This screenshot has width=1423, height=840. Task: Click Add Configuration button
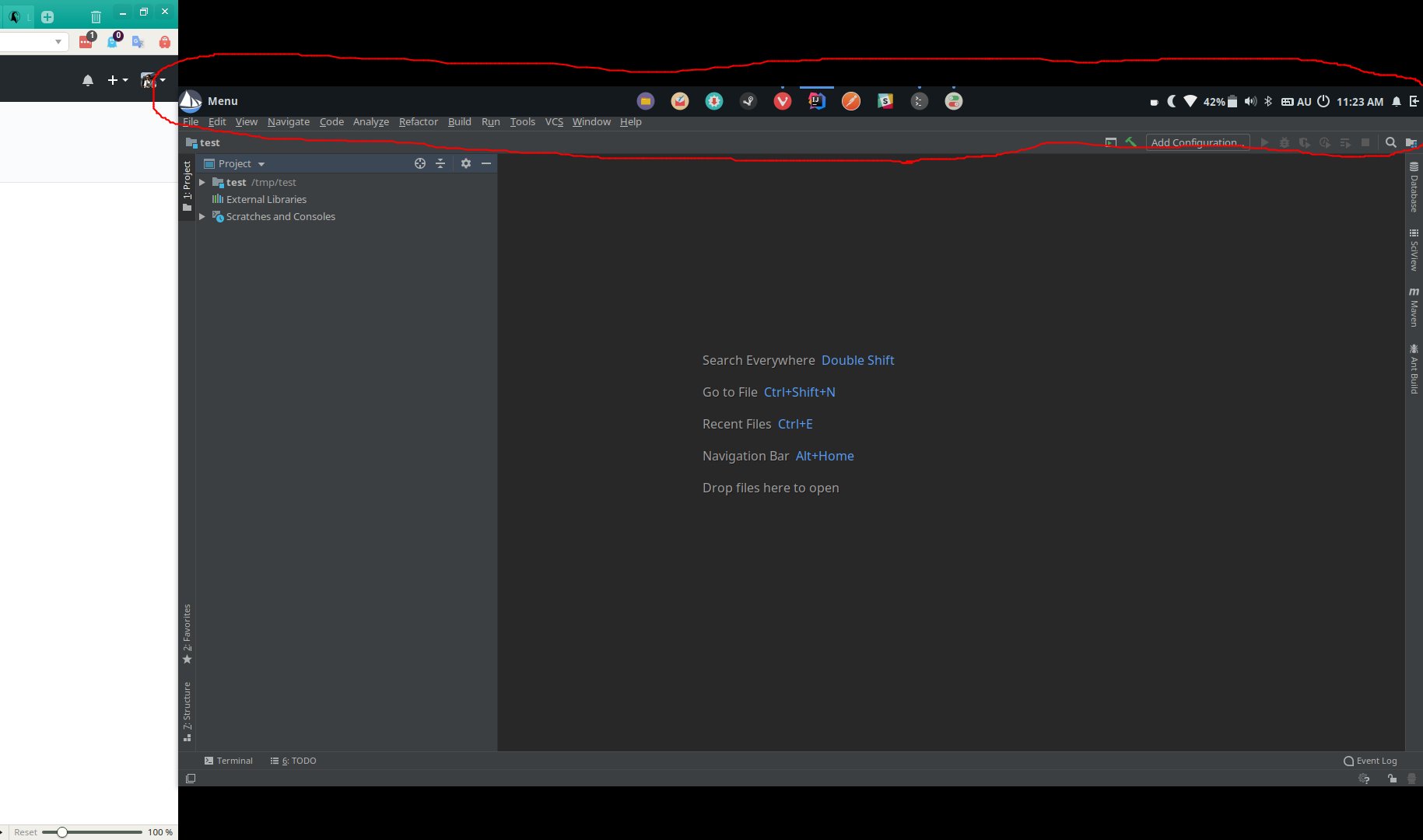point(1197,142)
